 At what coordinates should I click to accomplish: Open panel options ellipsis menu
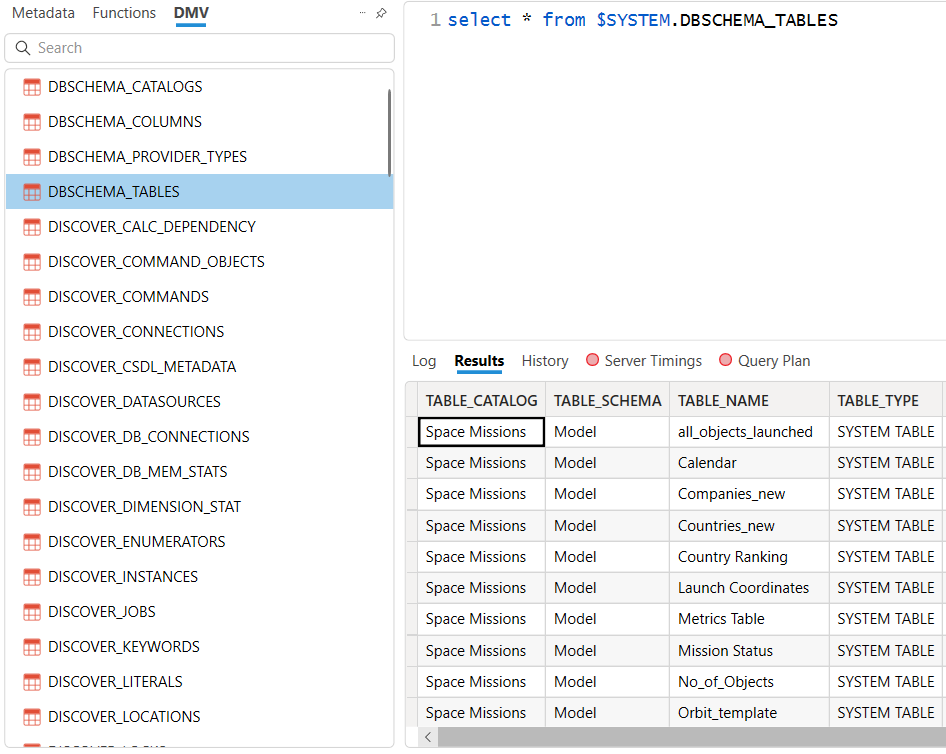362,14
